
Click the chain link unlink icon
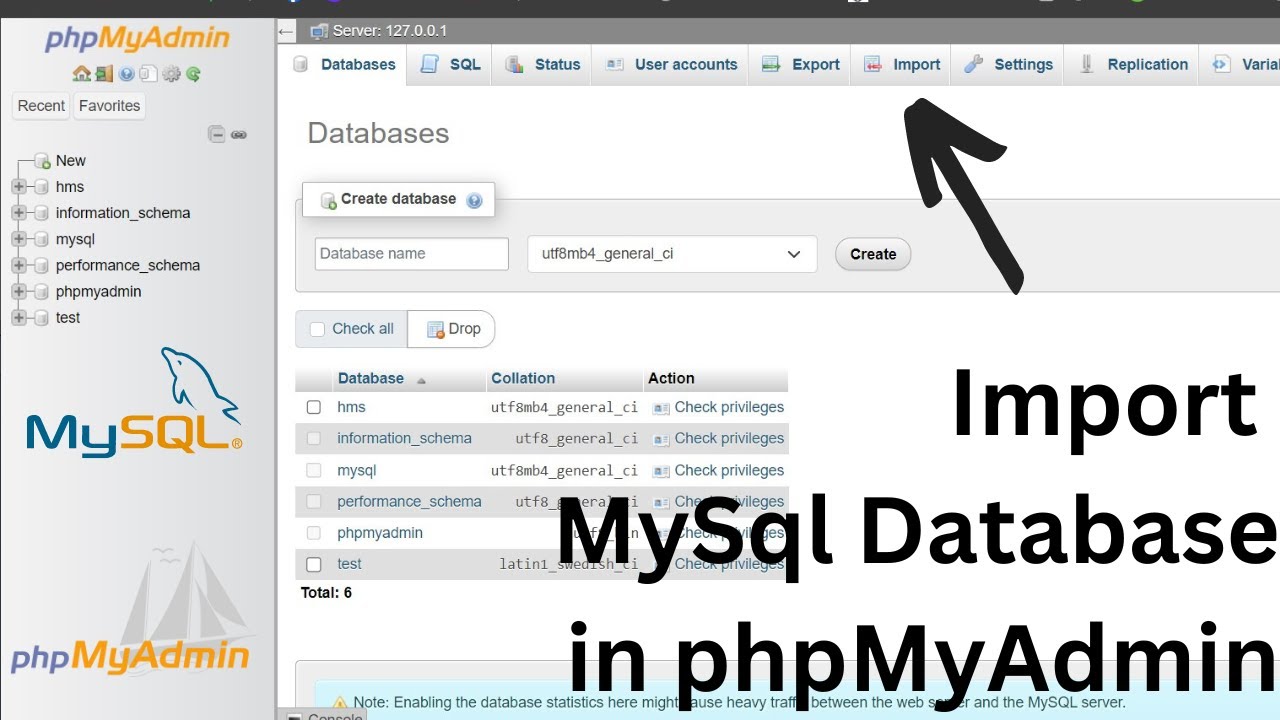pos(239,134)
